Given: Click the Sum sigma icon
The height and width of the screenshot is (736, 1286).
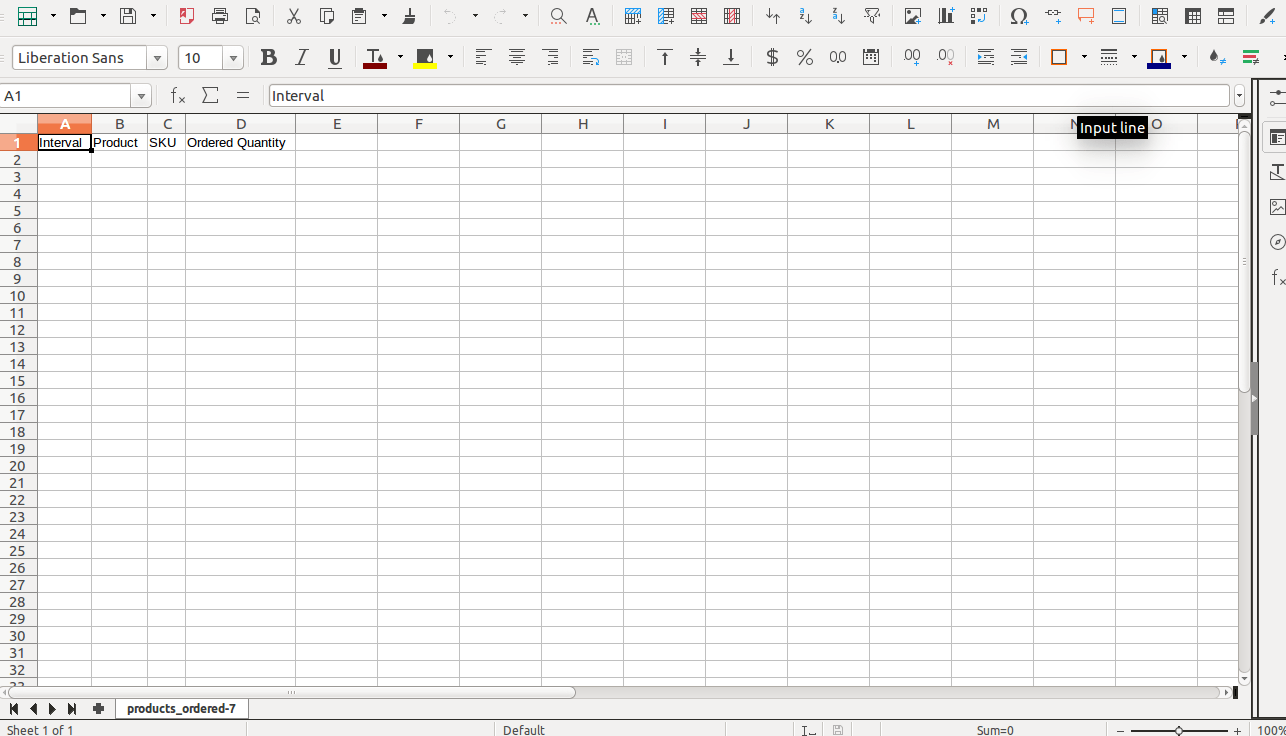Looking at the screenshot, I should point(210,96).
